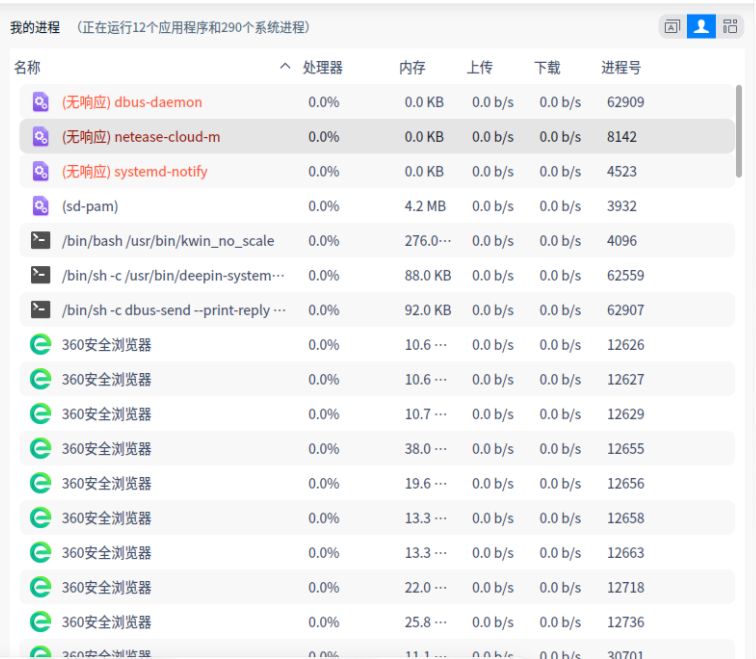
Task: Click 360 browser icon for PID 12655
Action: click(x=40, y=449)
